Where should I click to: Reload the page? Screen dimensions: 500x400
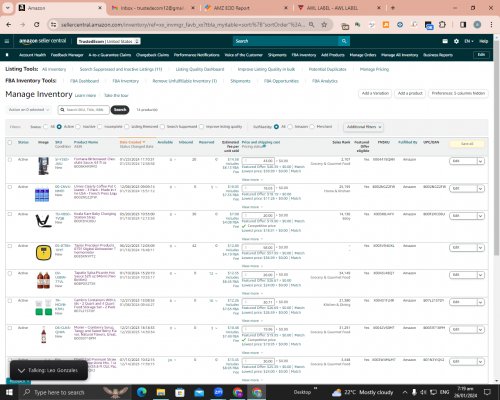(37, 25)
